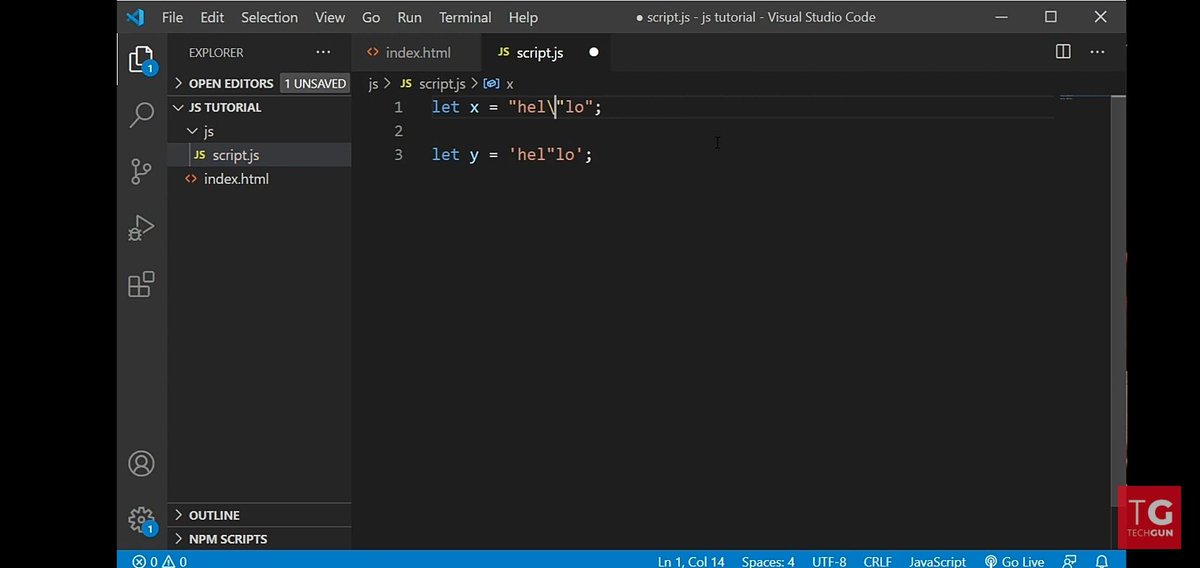Collapse the JS TUTORIAL folder section

pyautogui.click(x=259, y=107)
